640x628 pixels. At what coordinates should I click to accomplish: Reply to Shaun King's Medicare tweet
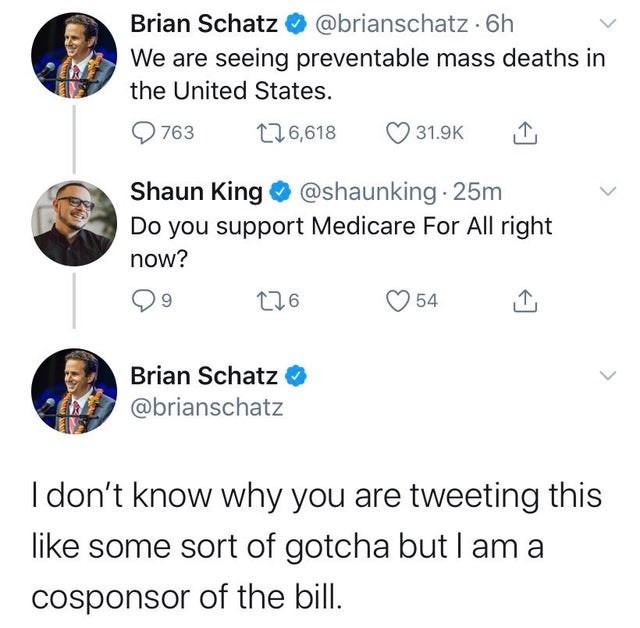coord(144,298)
